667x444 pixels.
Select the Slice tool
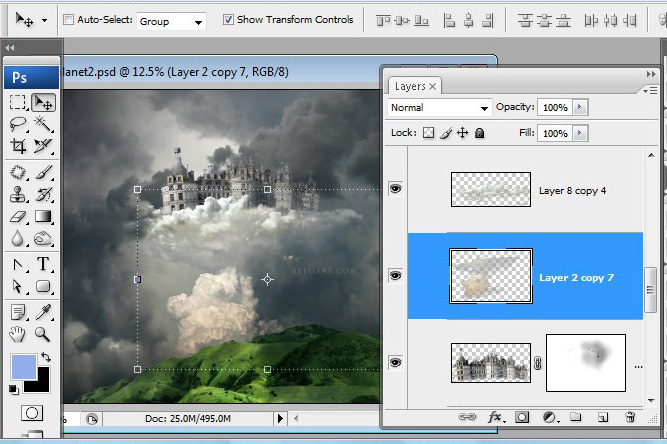click(x=43, y=146)
